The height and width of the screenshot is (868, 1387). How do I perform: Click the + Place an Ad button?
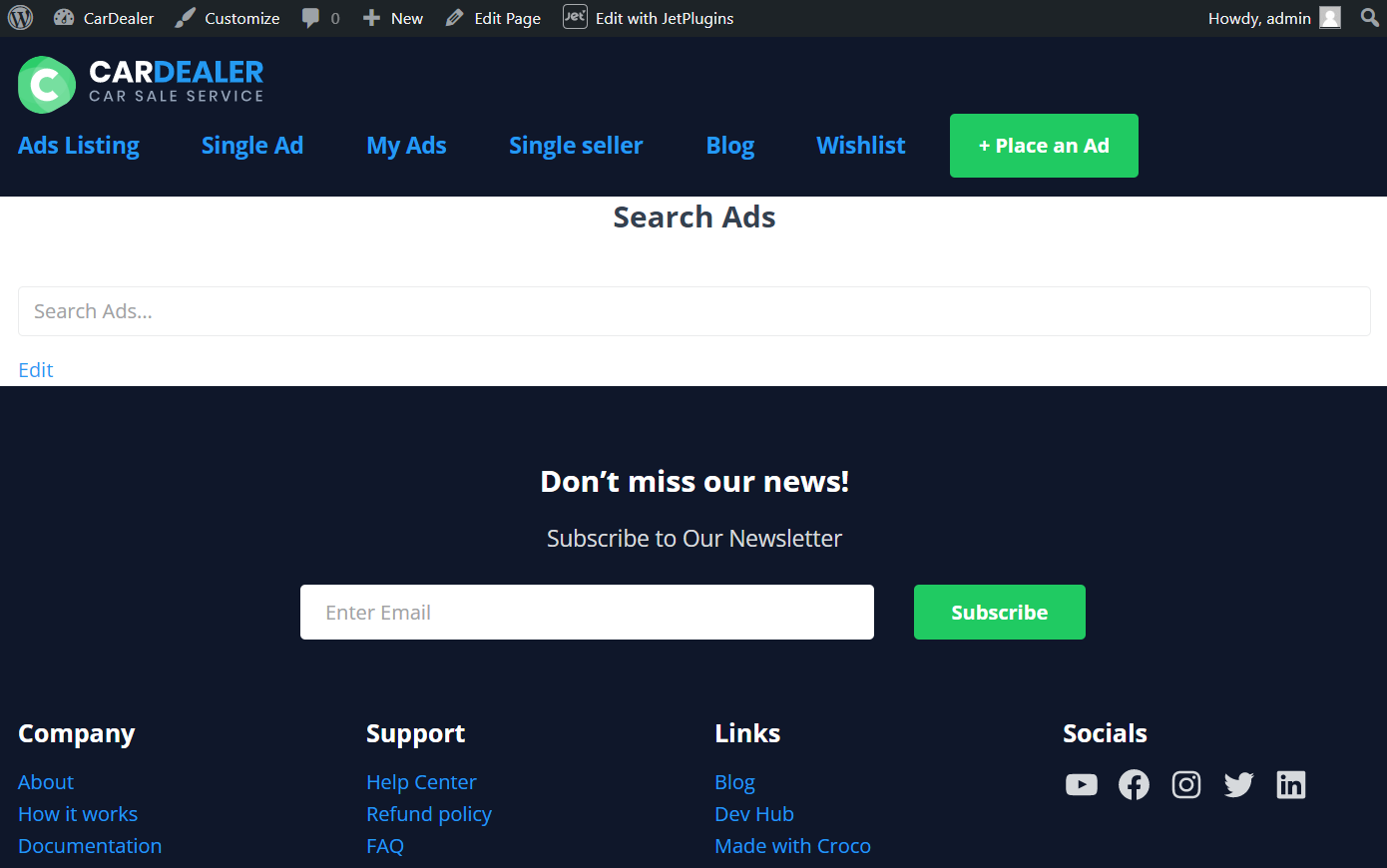1044,146
